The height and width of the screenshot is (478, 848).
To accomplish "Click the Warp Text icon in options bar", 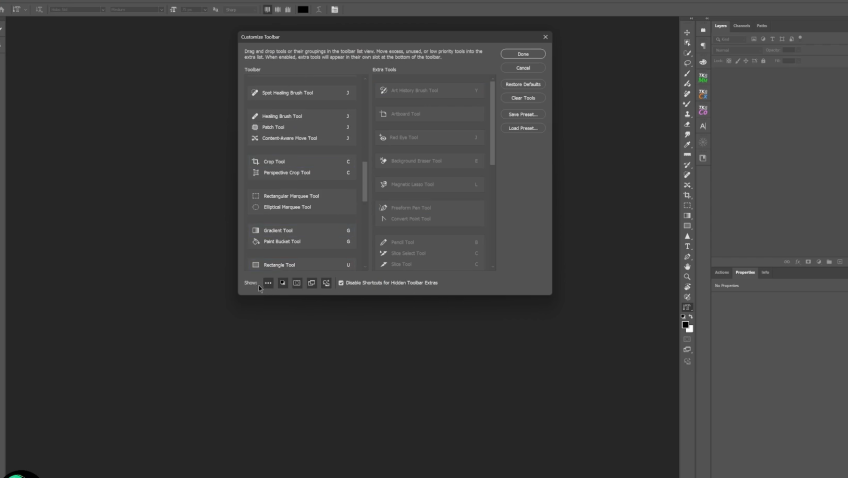I will coord(319,10).
